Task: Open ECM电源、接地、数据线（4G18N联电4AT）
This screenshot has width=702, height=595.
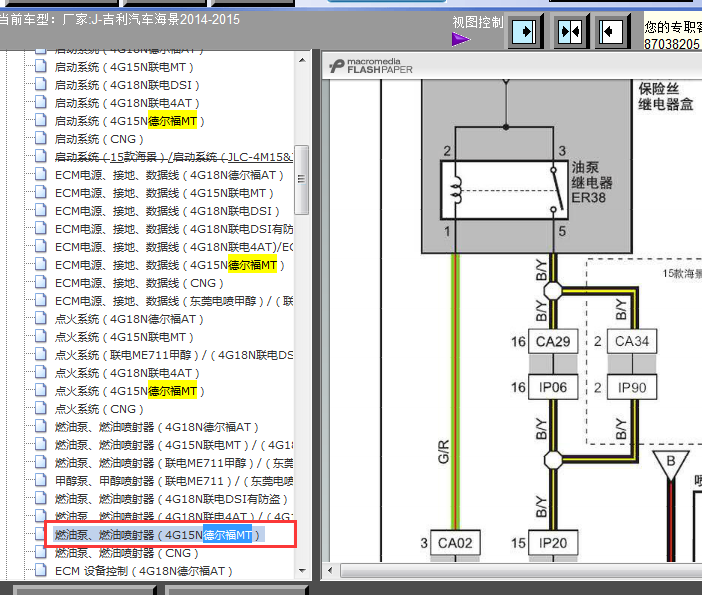Action: (173, 247)
